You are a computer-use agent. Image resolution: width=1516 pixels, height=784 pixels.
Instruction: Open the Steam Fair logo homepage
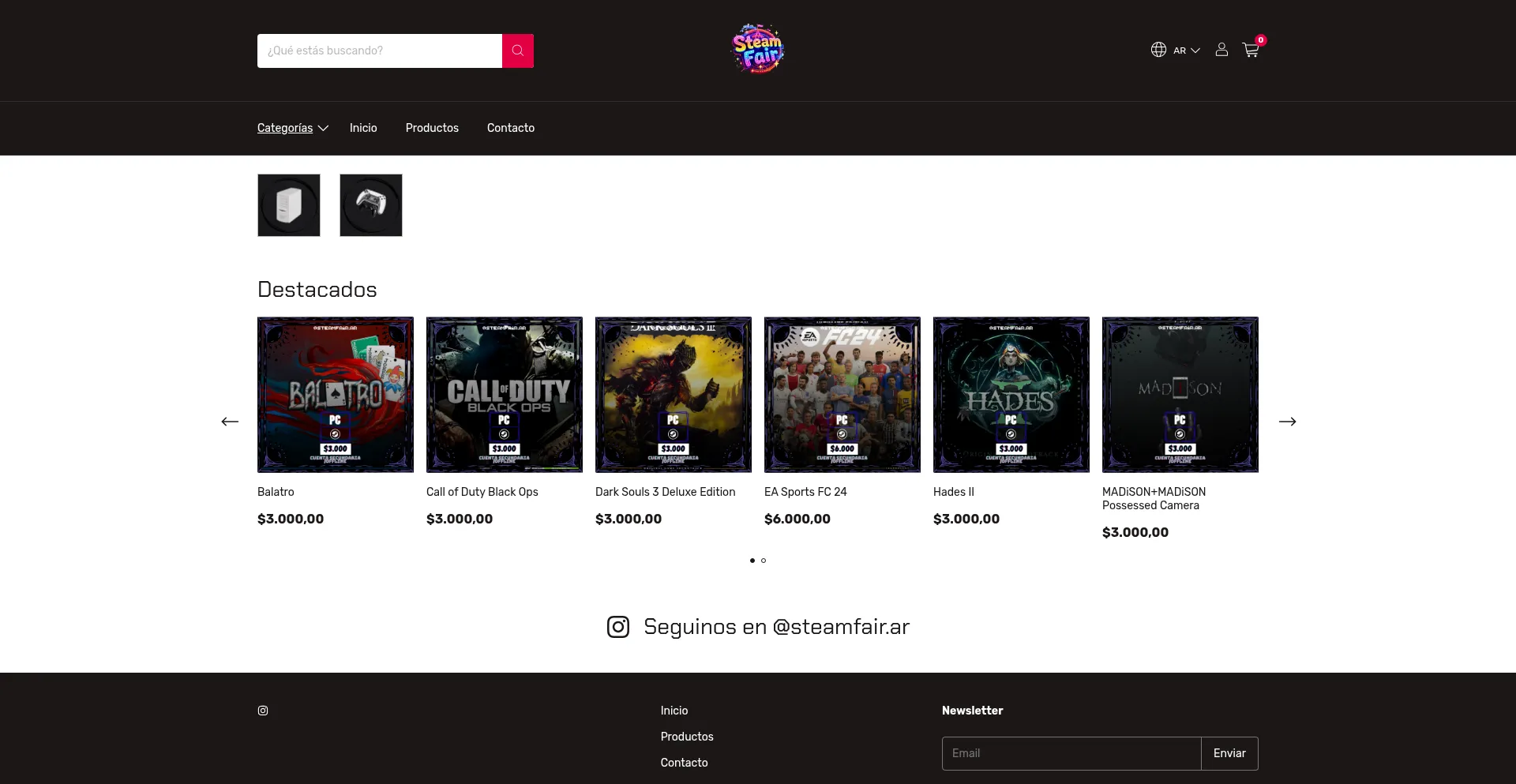pyautogui.click(x=758, y=49)
